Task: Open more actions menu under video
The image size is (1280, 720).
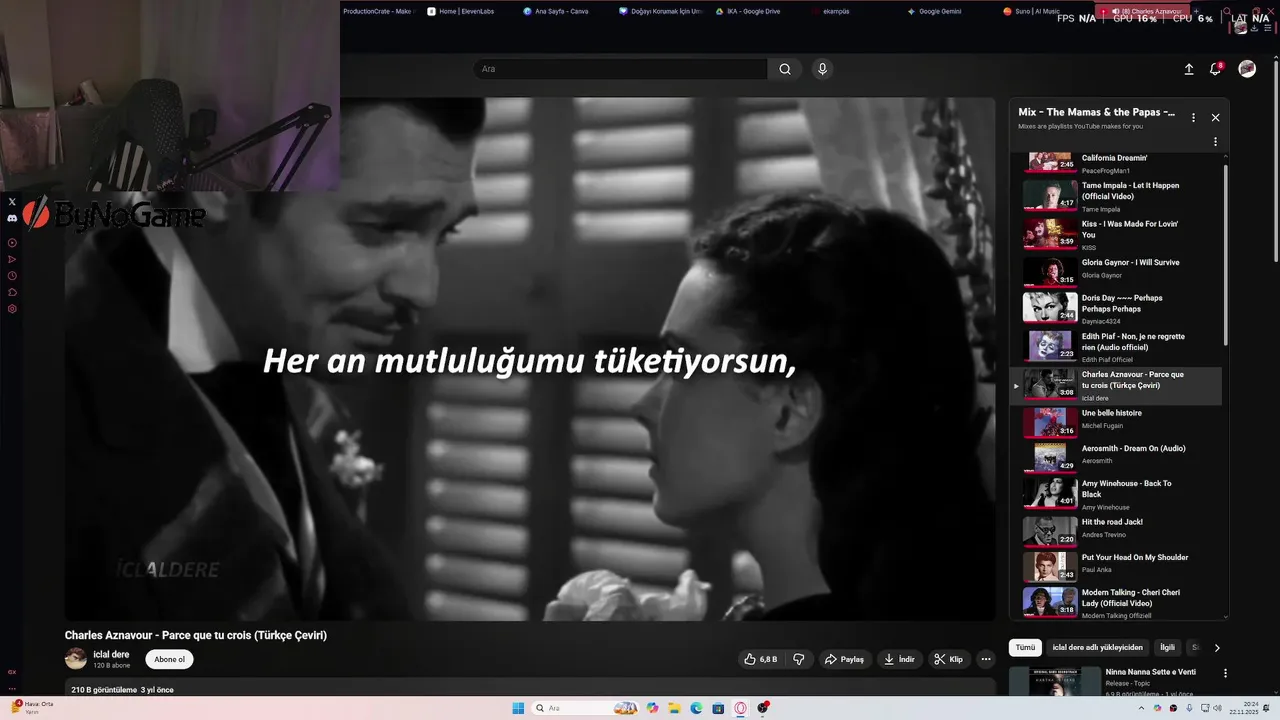Action: tap(986, 659)
